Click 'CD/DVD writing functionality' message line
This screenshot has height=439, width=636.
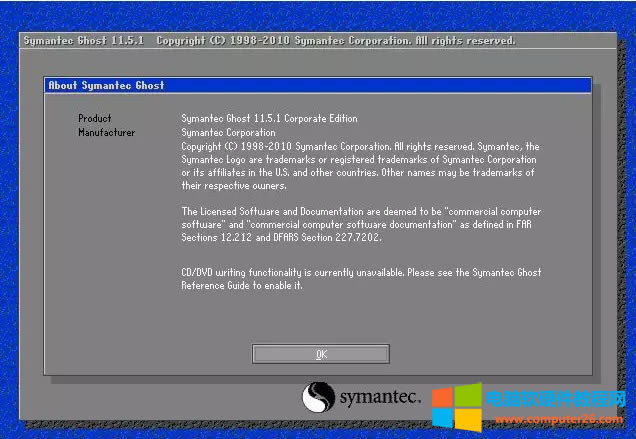(x=361, y=272)
